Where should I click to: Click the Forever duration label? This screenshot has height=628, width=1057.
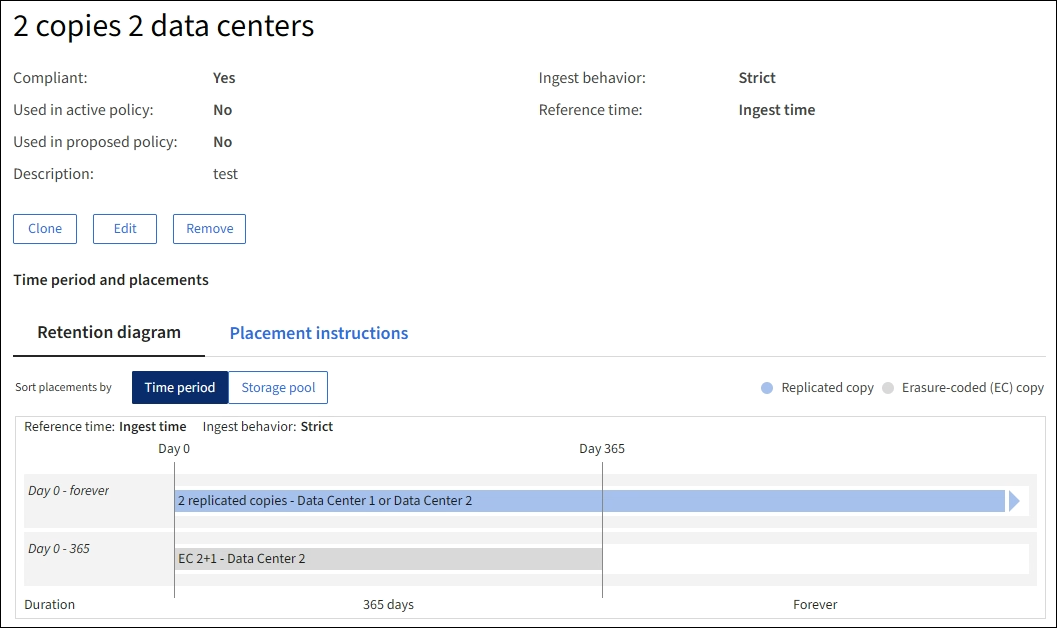[815, 605]
